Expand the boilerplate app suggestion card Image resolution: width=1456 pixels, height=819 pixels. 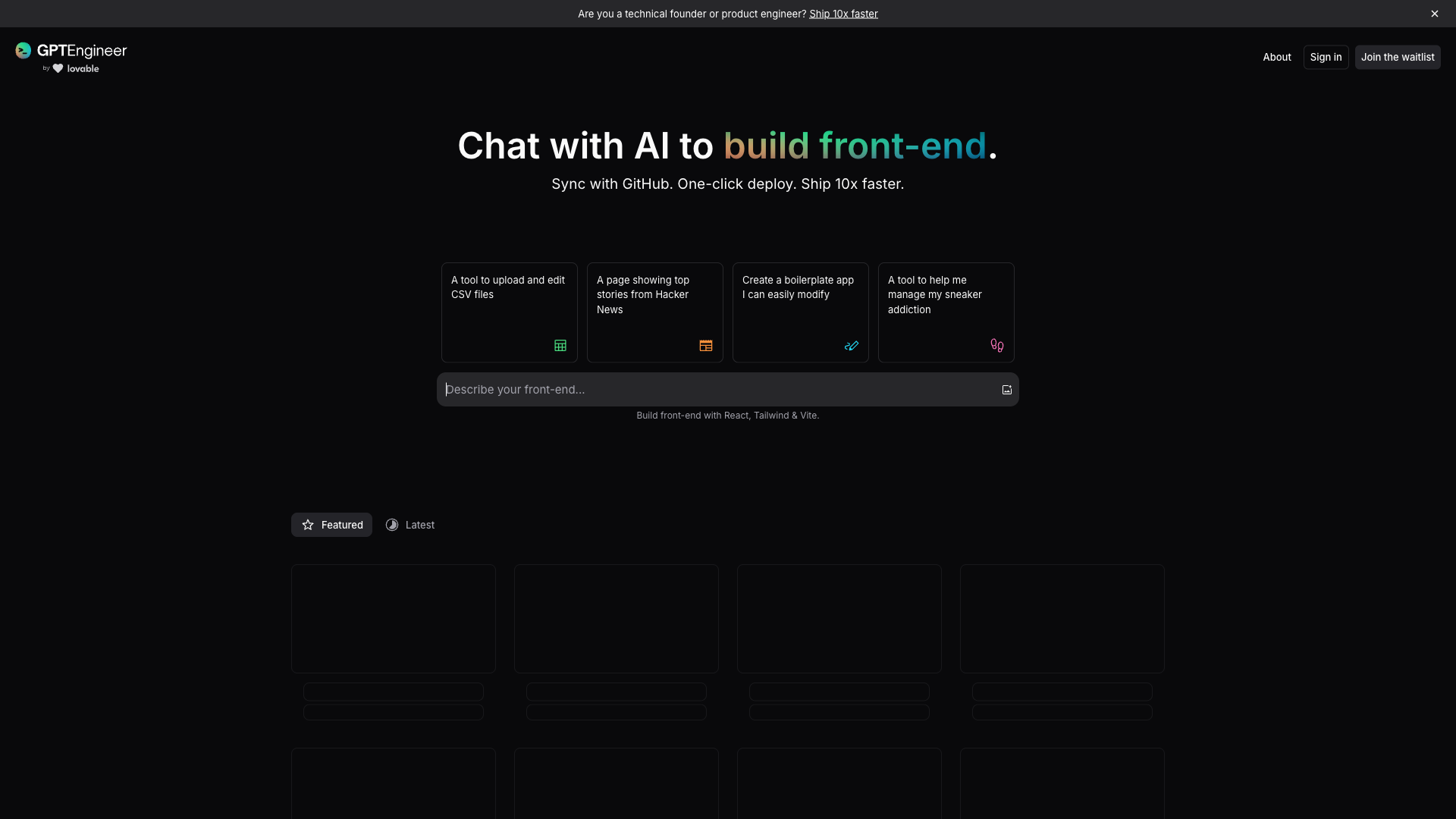800,312
